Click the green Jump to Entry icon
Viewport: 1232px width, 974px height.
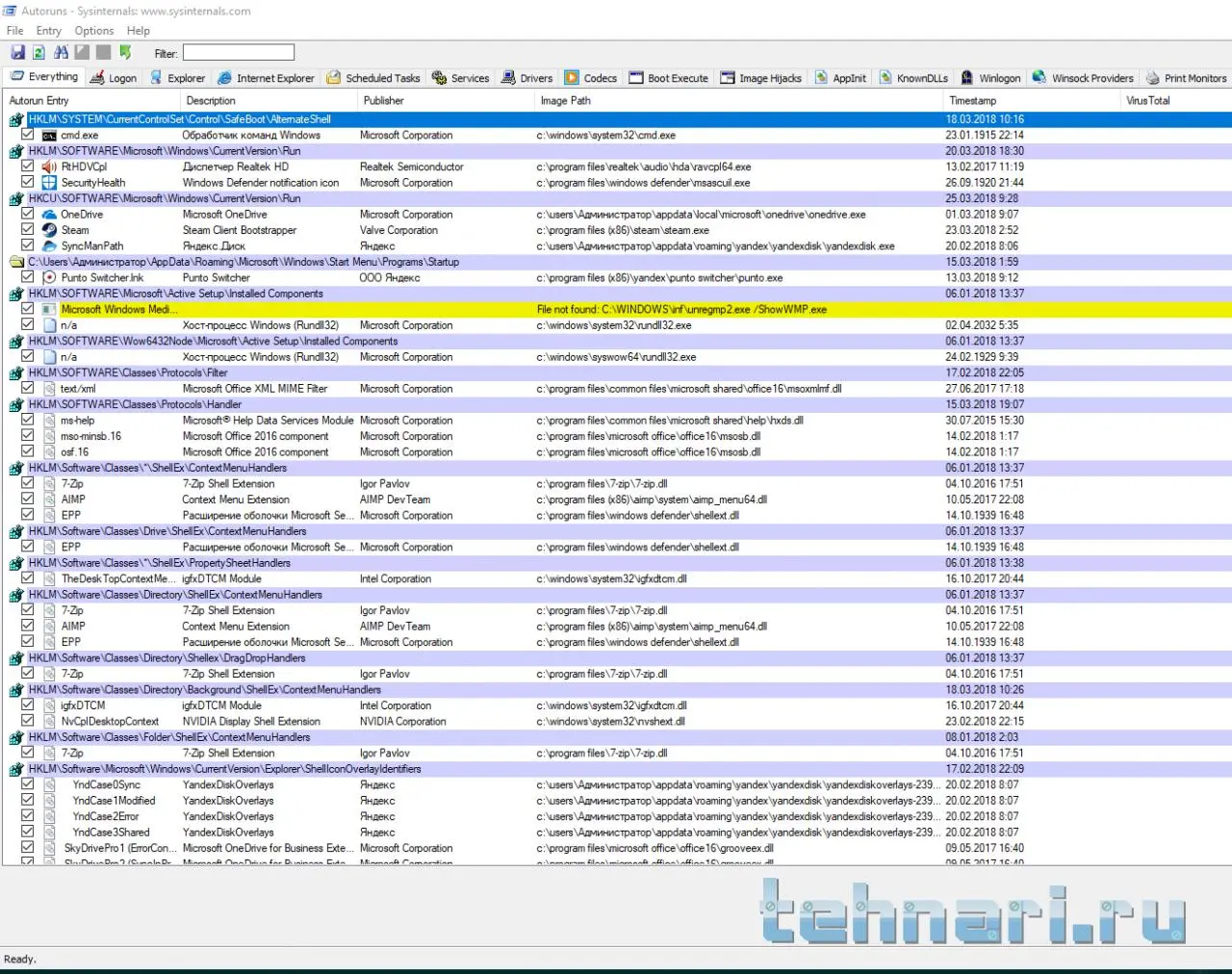pos(125,53)
